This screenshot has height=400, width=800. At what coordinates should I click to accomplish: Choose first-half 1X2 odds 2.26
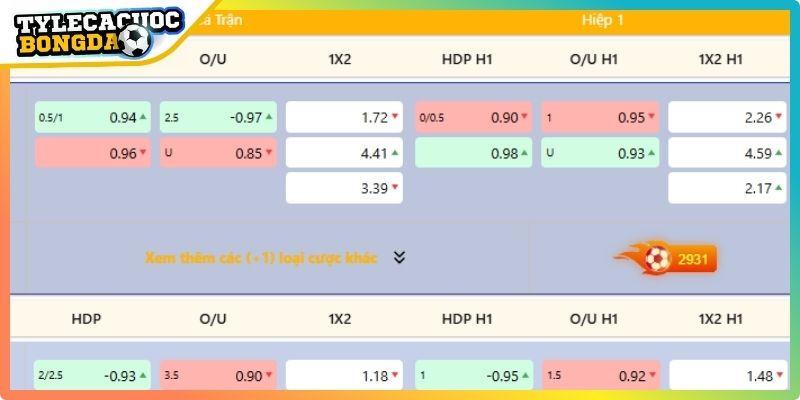click(728, 117)
